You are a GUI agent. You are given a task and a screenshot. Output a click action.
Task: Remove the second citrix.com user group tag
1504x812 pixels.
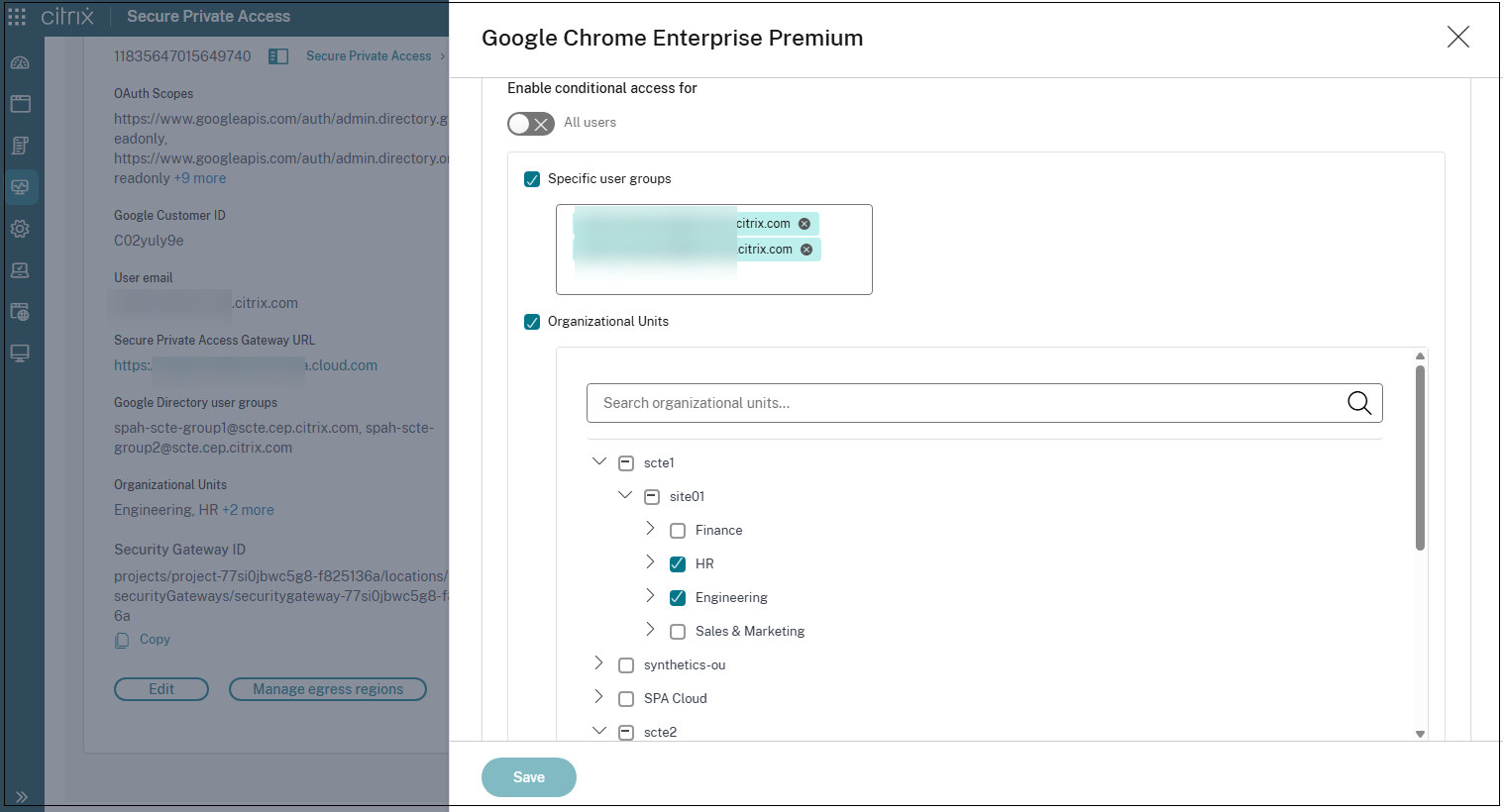(x=806, y=250)
